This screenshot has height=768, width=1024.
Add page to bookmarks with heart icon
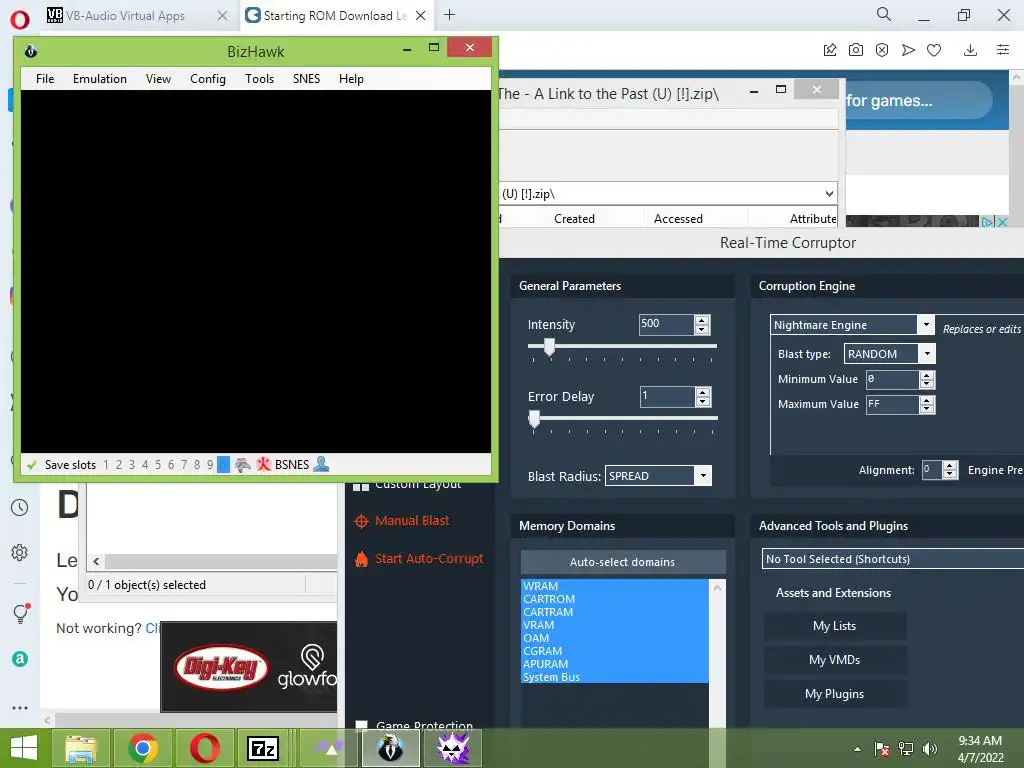coord(934,50)
